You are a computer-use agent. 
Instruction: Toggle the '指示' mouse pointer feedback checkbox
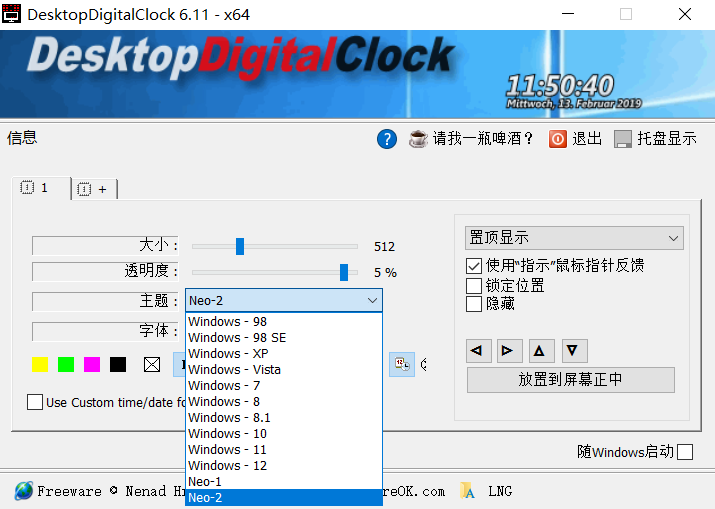tap(474, 265)
